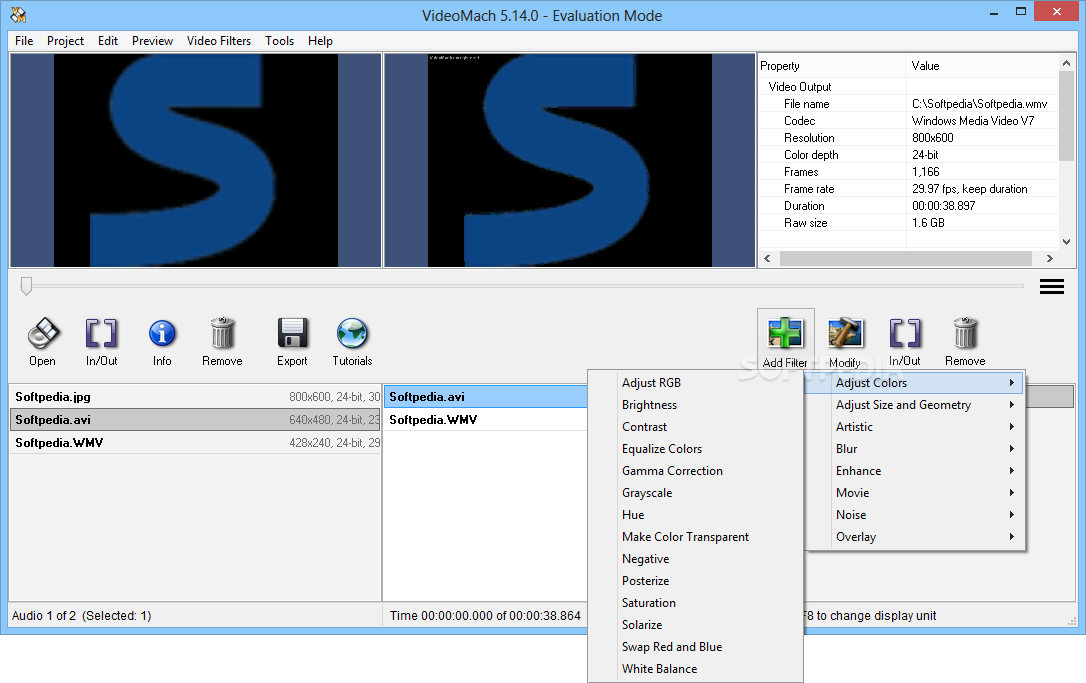Choose the Brightness filter
The width and height of the screenshot is (1086, 683).
point(695,405)
